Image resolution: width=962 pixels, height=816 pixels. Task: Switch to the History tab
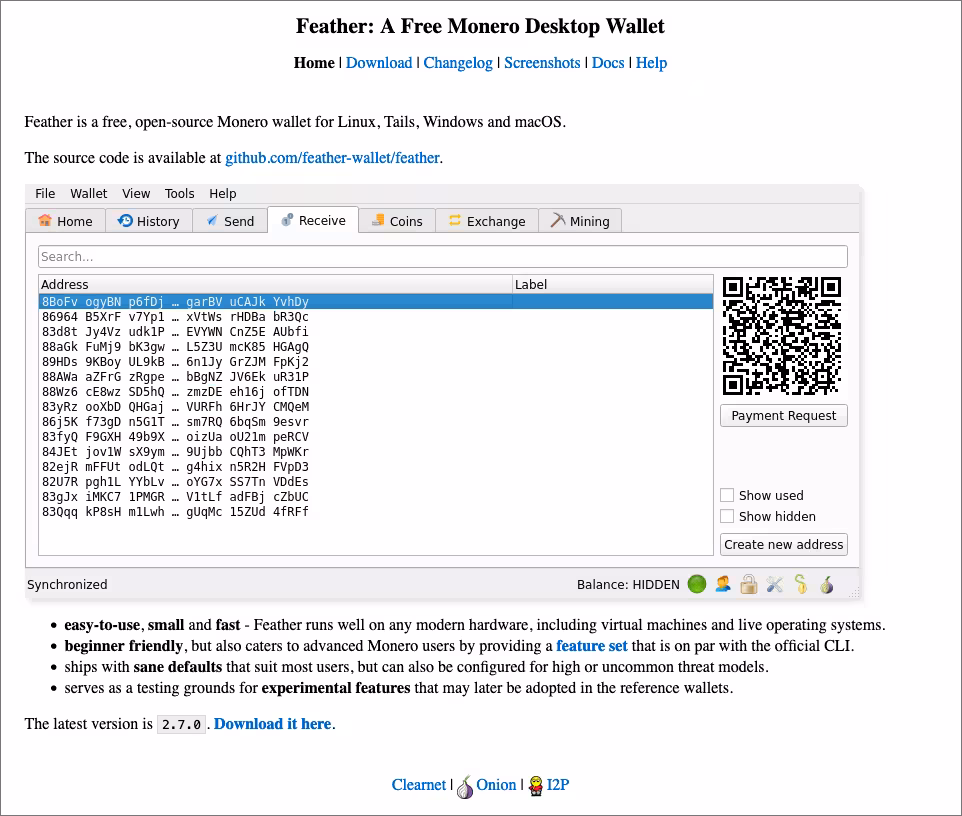click(x=149, y=221)
